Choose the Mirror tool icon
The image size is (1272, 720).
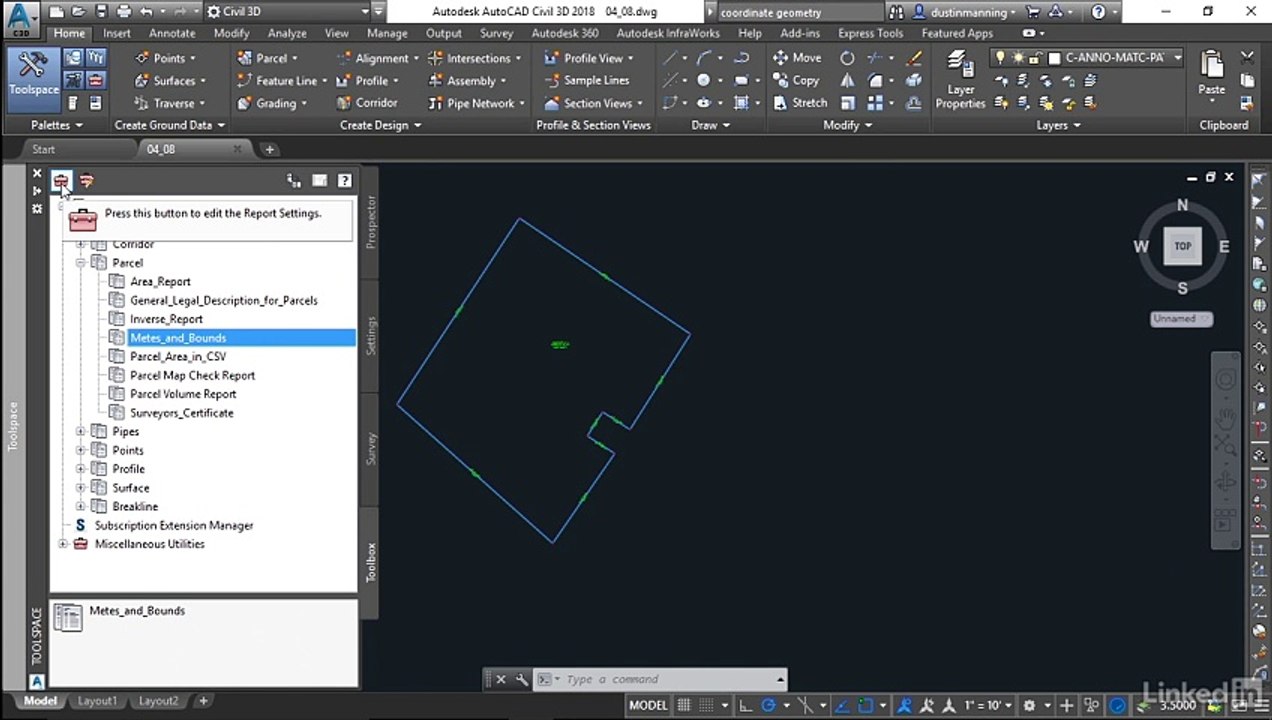pyautogui.click(x=847, y=80)
